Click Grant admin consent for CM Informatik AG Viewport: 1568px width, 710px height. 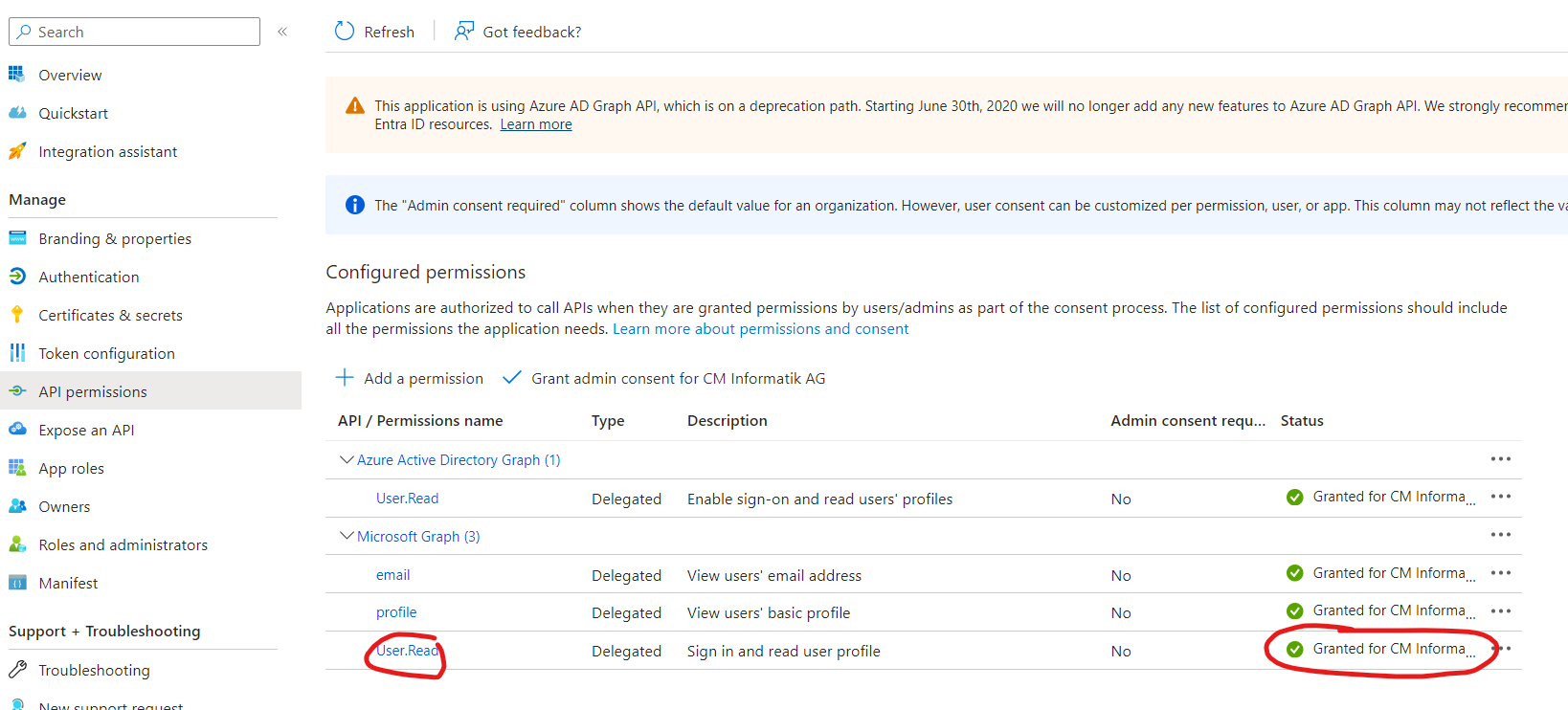664,378
